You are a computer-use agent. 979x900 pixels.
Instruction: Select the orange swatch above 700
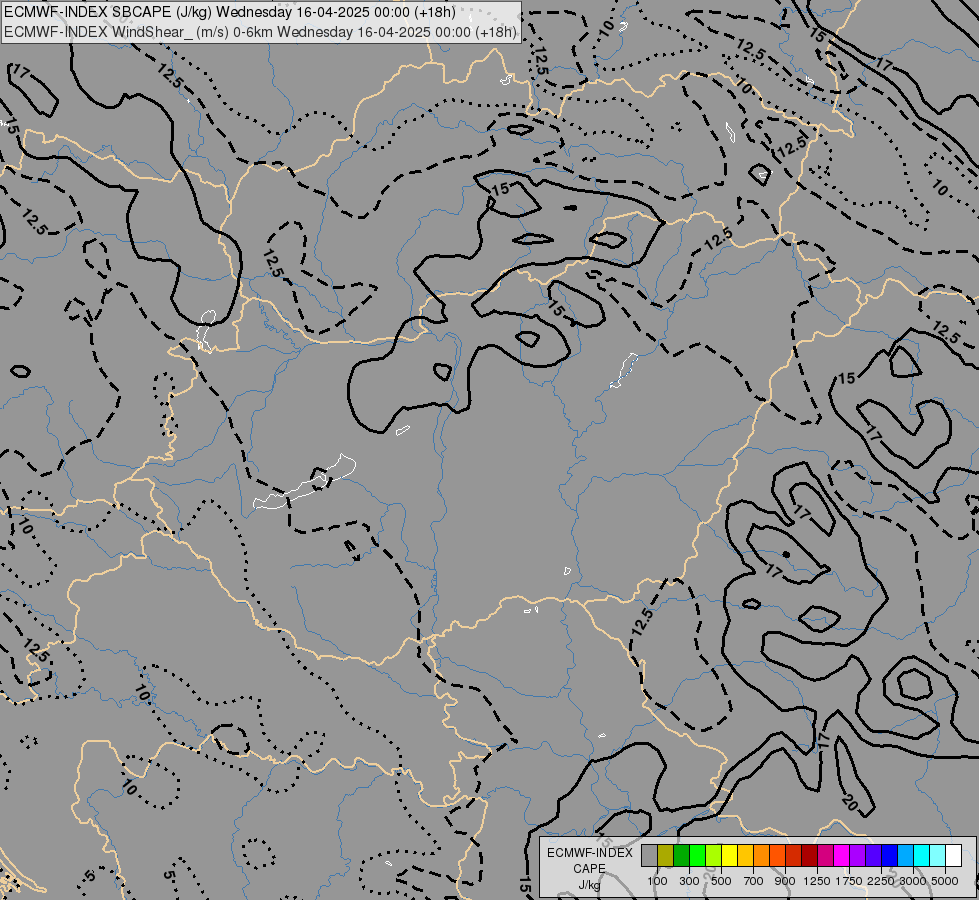coord(761,855)
